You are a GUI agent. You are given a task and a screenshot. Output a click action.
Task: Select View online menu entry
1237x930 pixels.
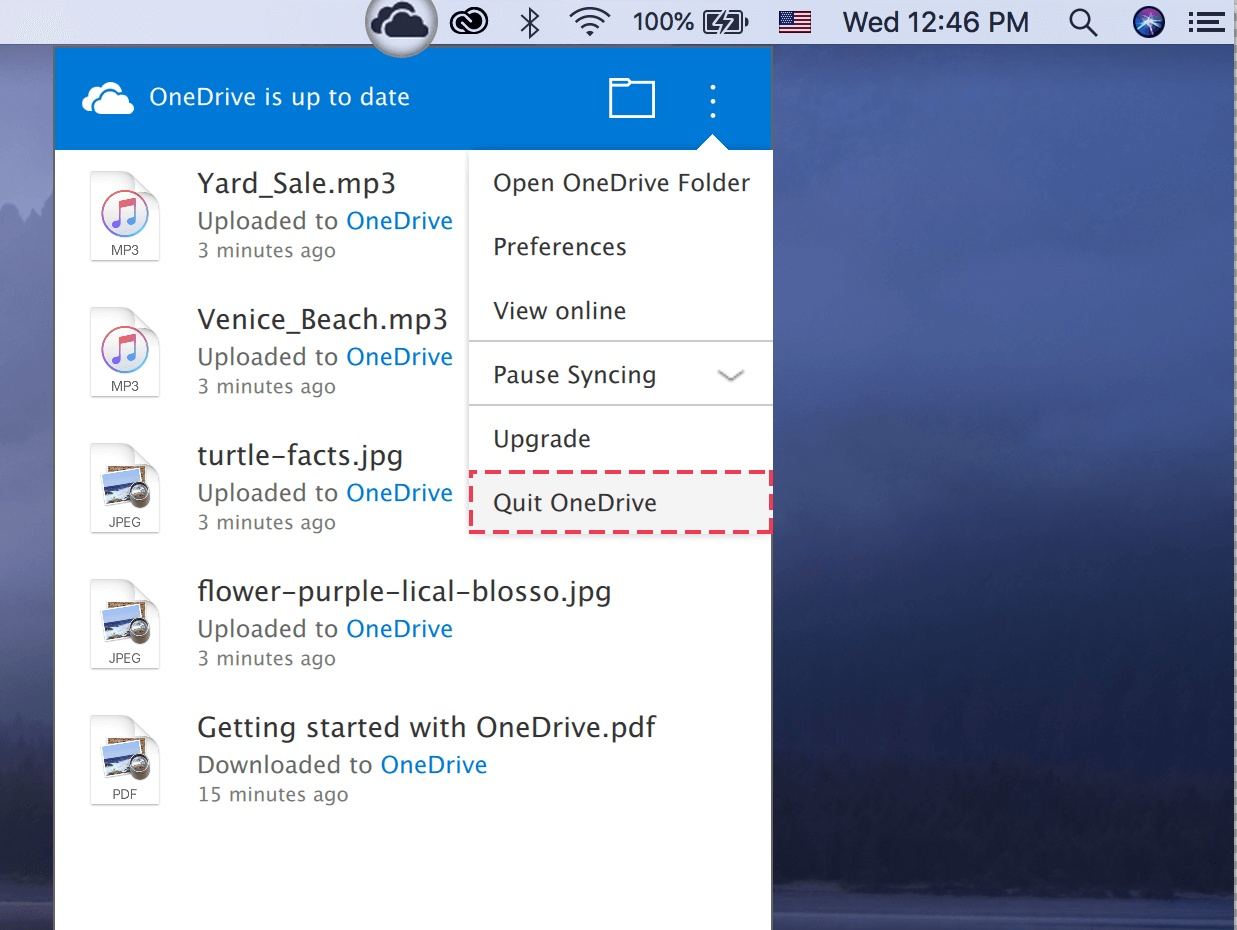point(560,311)
